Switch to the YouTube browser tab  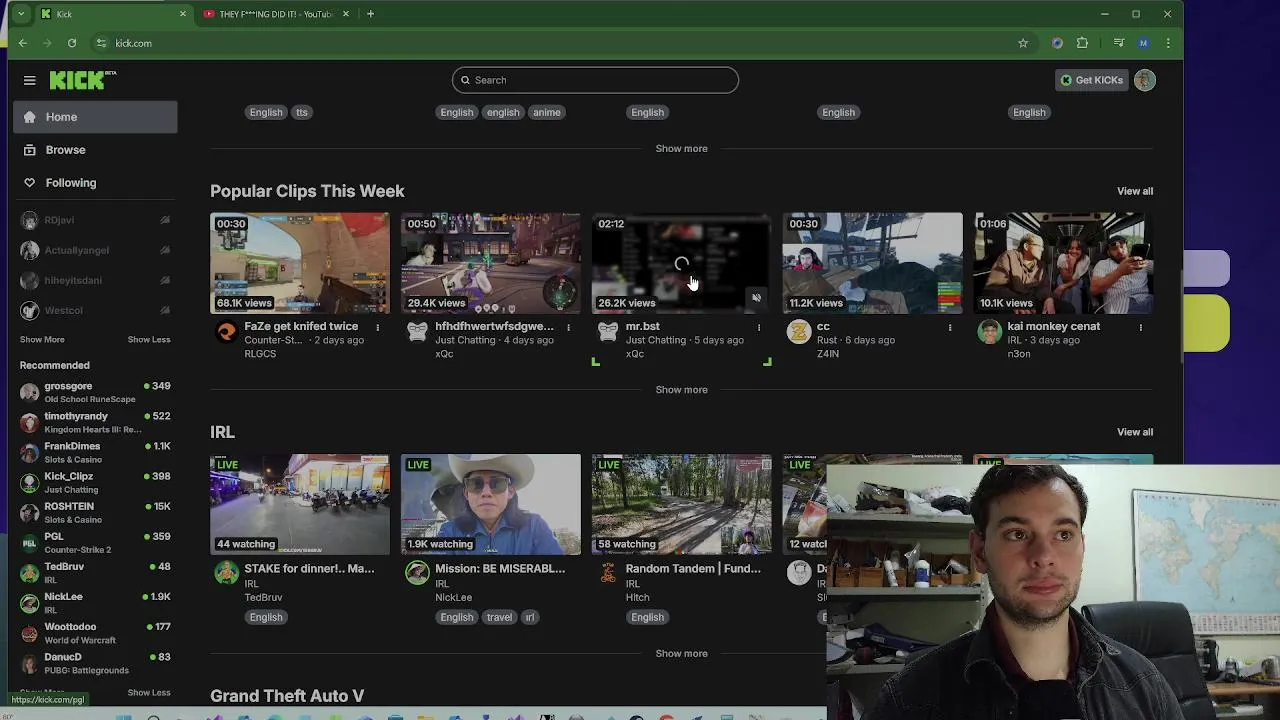tap(275, 14)
